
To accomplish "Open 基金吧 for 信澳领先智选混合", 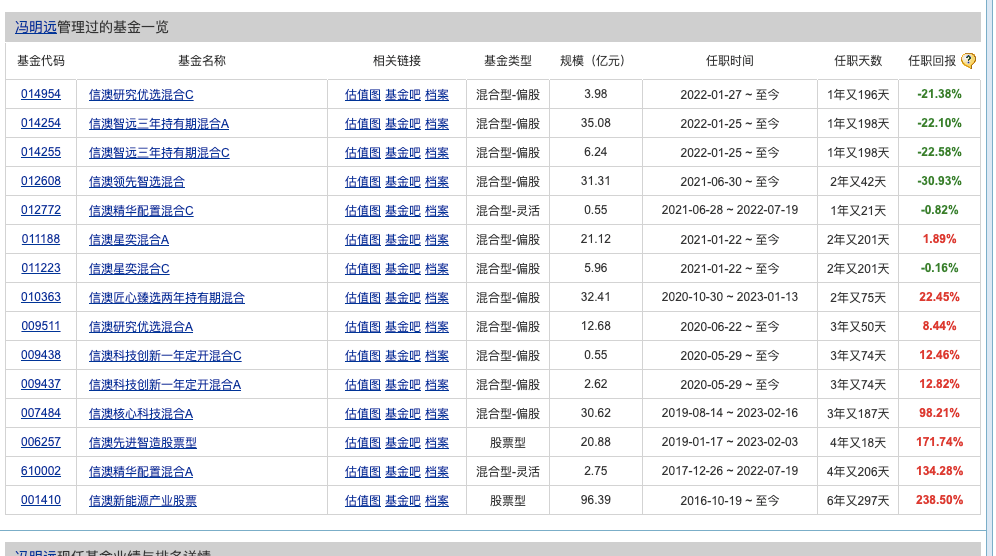I will point(402,182).
